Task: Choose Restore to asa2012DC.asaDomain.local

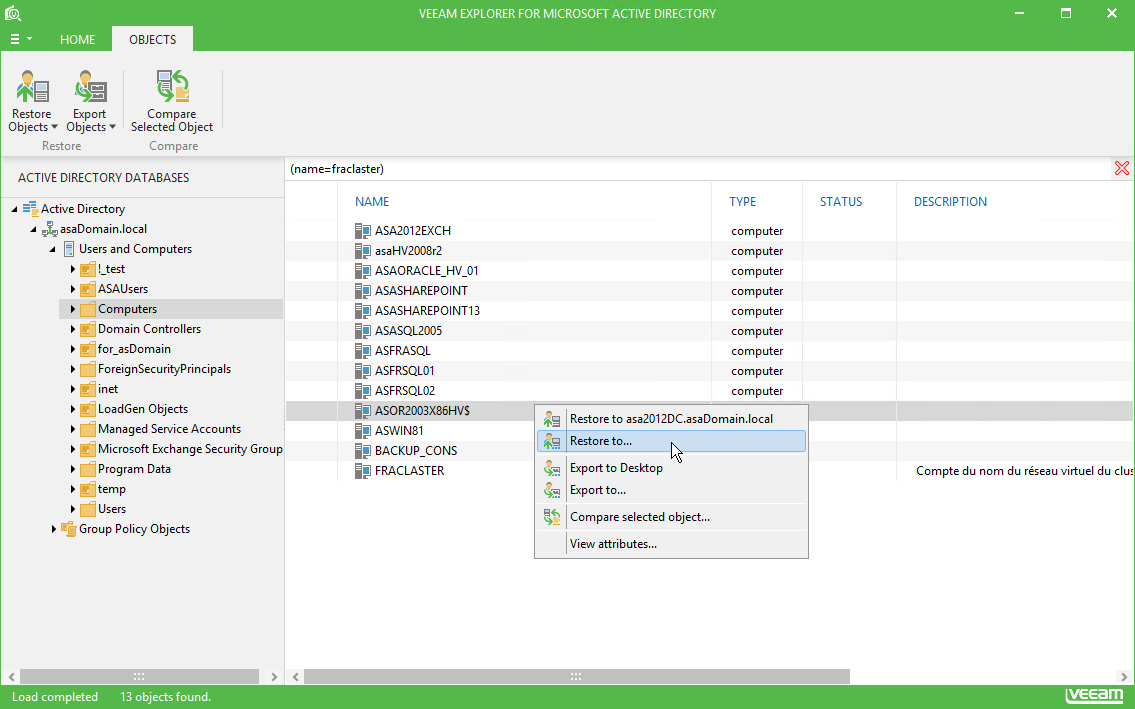Action: 671,419
